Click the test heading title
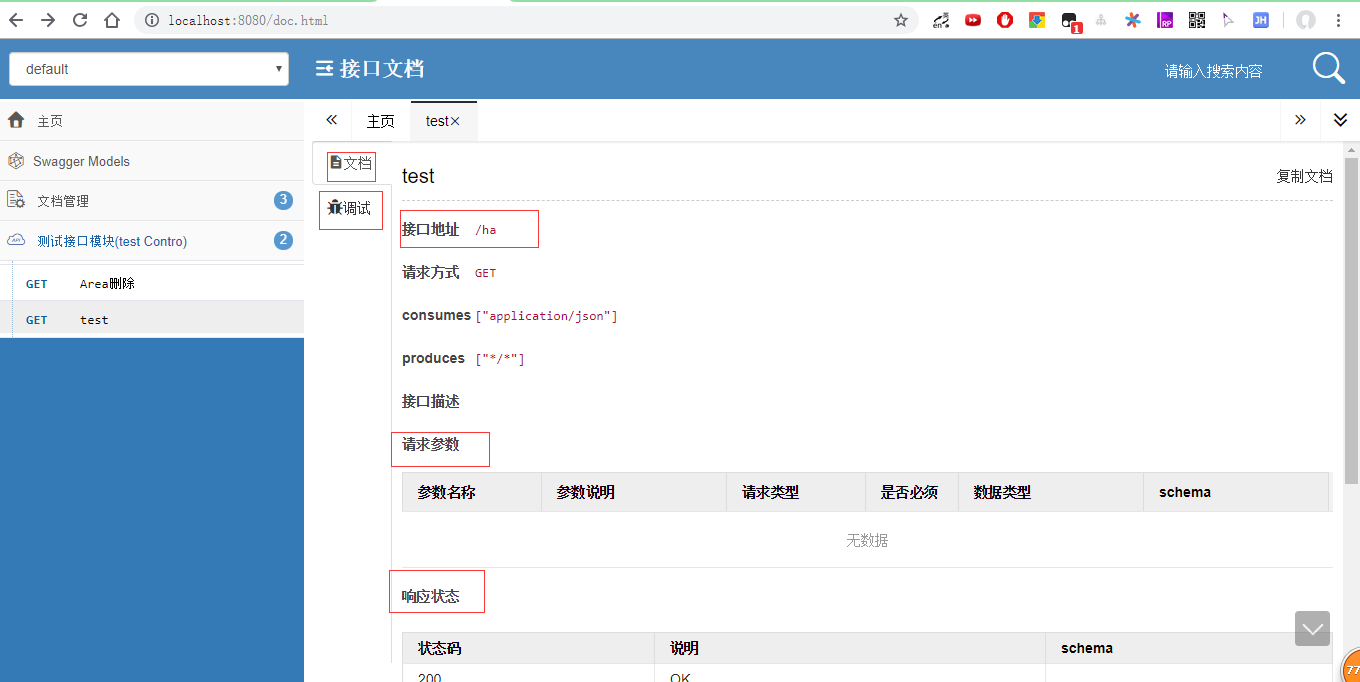 tap(418, 176)
